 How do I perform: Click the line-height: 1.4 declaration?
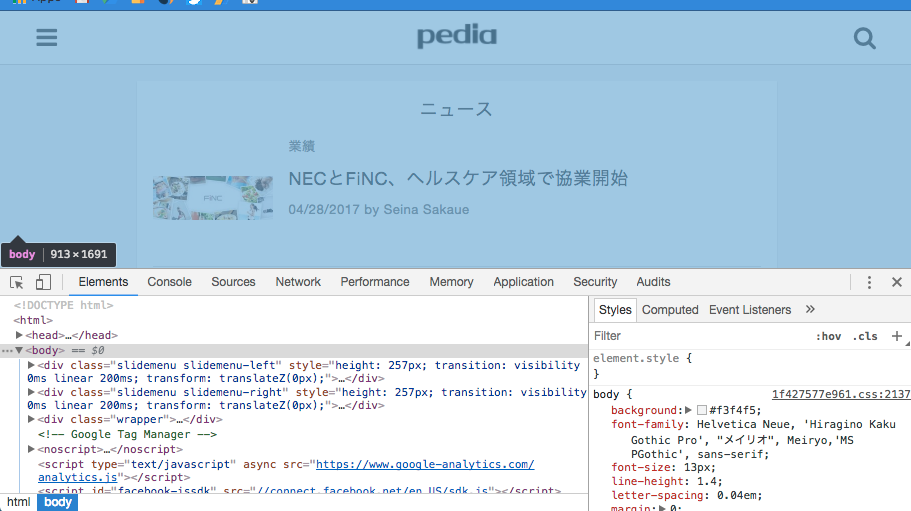click(667, 481)
